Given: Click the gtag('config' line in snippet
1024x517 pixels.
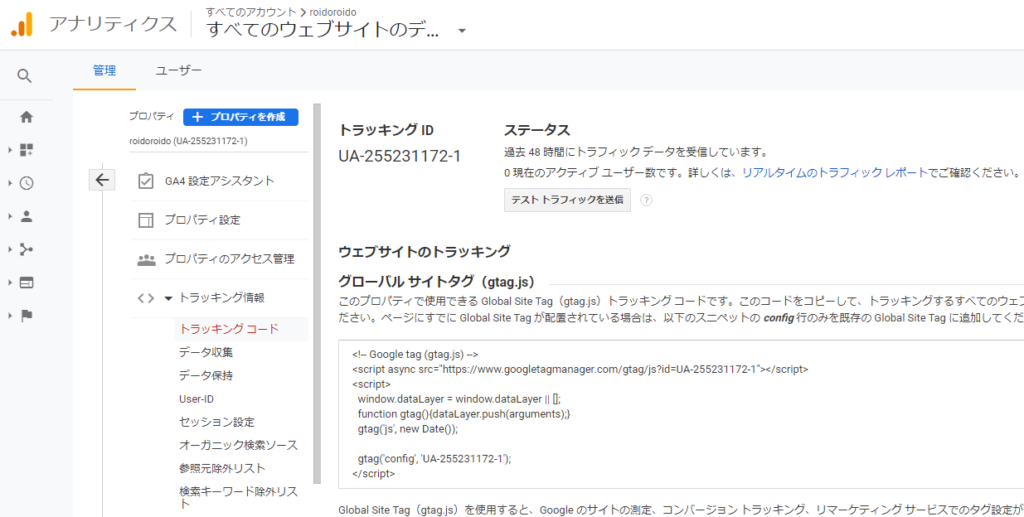Looking at the screenshot, I should (x=434, y=459).
